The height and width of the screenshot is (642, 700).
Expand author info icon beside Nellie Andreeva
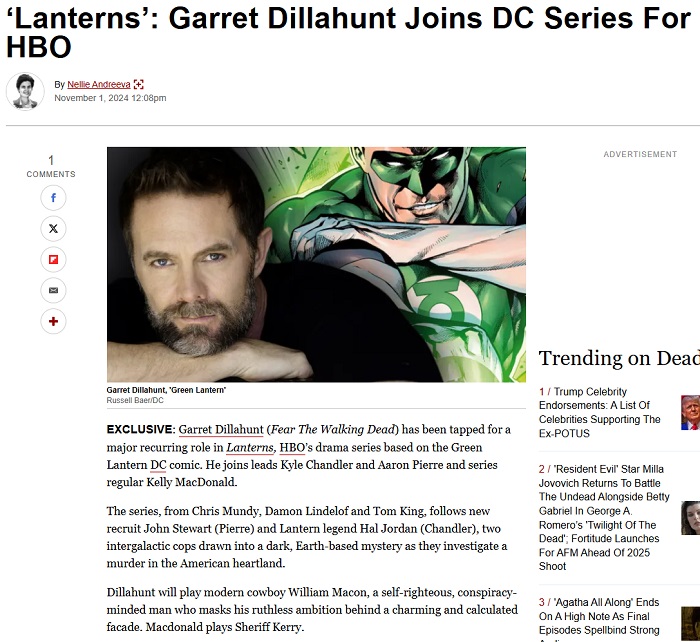click(139, 84)
